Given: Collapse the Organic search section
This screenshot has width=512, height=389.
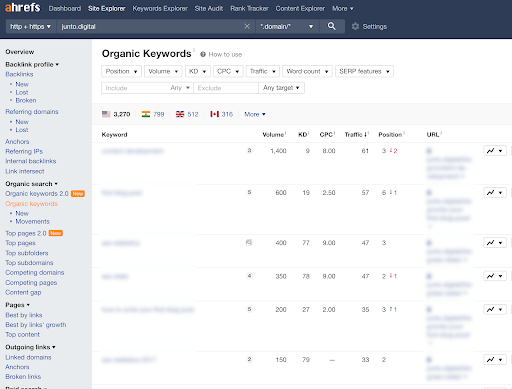Looking at the screenshot, I should (x=31, y=184).
